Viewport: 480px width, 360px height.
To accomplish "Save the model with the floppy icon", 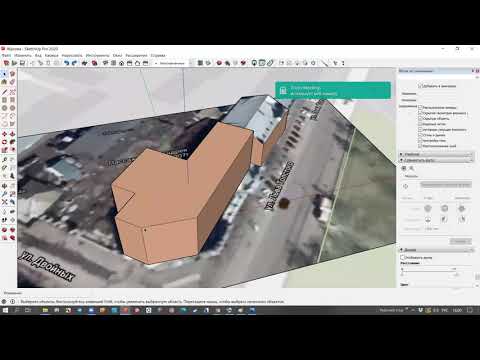I will point(22,63).
